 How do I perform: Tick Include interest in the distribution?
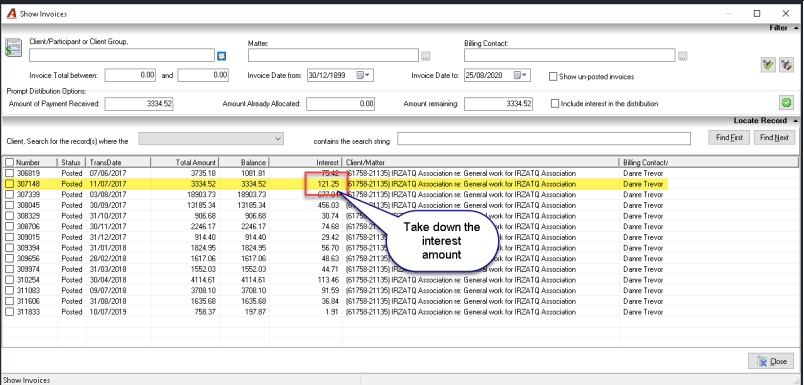click(555, 104)
